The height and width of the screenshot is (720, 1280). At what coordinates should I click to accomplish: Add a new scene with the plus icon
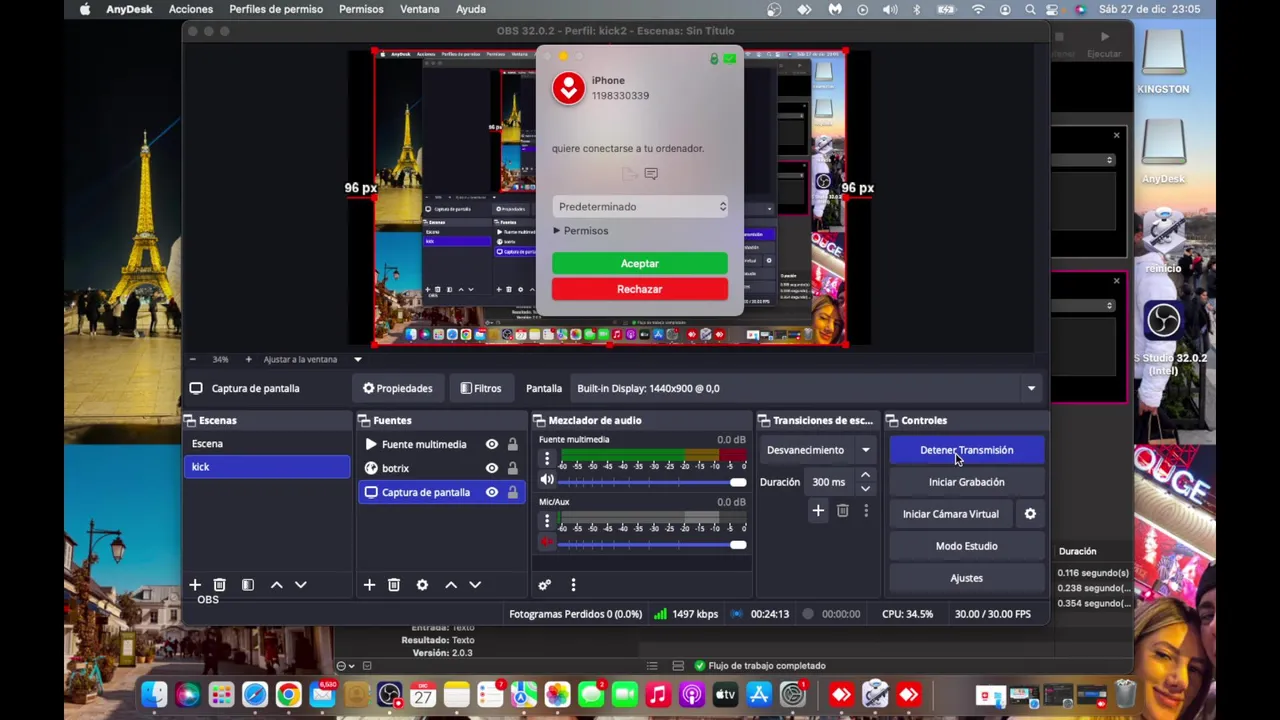pyautogui.click(x=195, y=585)
